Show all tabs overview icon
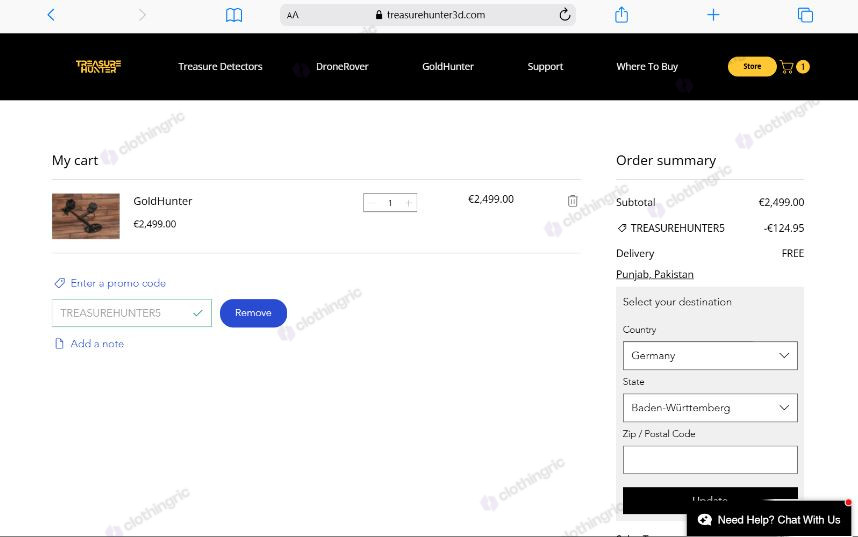The width and height of the screenshot is (858, 537). click(x=805, y=15)
